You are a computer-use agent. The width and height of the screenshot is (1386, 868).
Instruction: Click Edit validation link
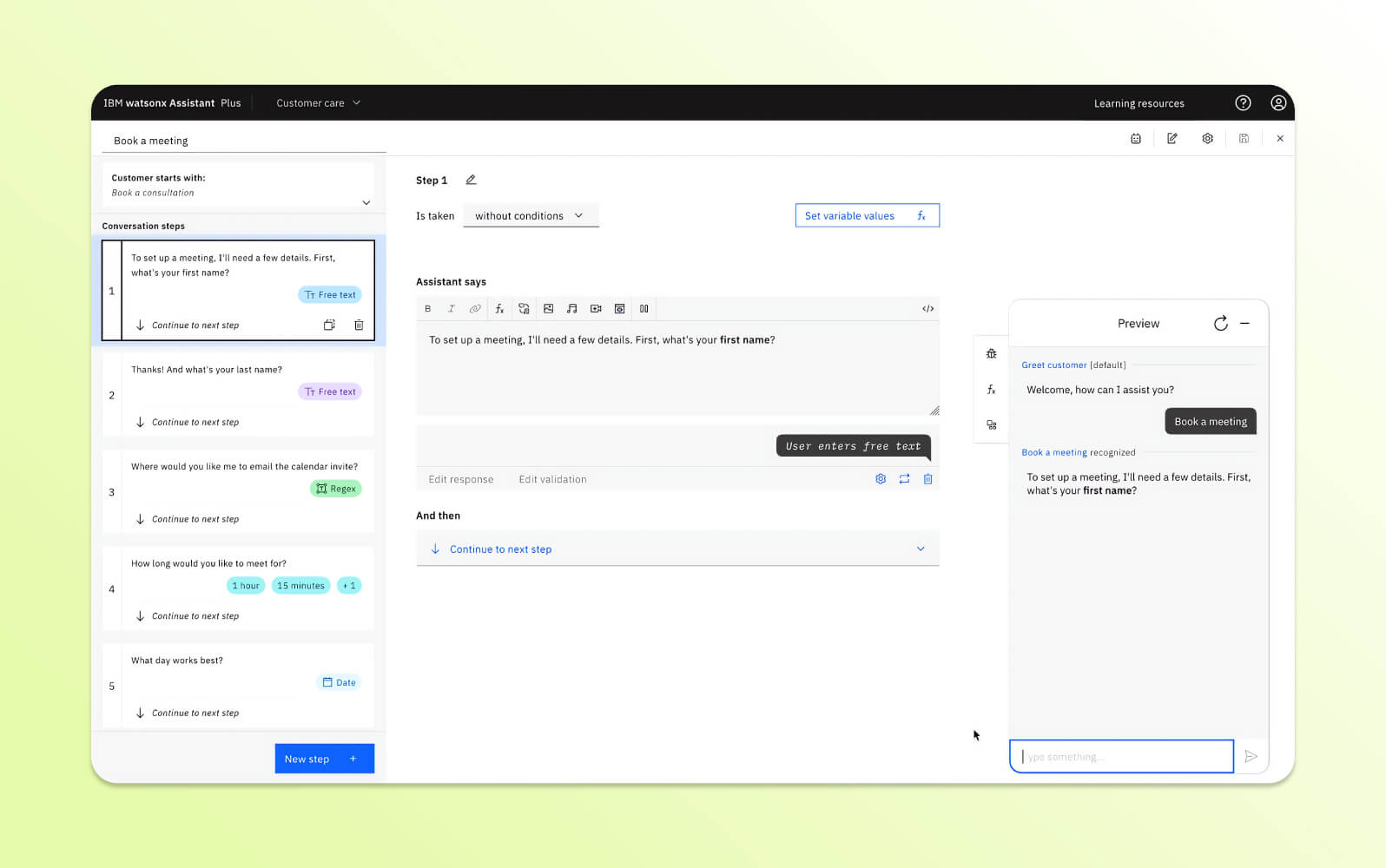552,479
